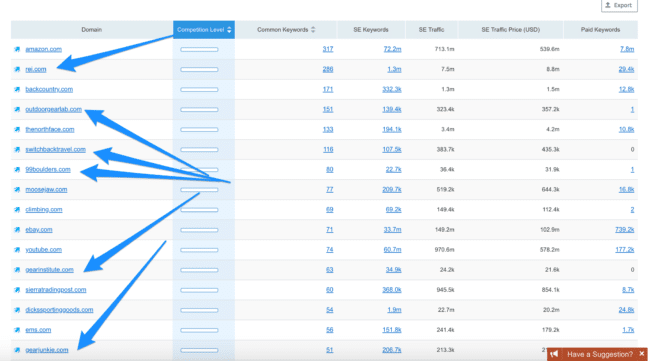Open the 99boulders.com domain link

(48, 170)
